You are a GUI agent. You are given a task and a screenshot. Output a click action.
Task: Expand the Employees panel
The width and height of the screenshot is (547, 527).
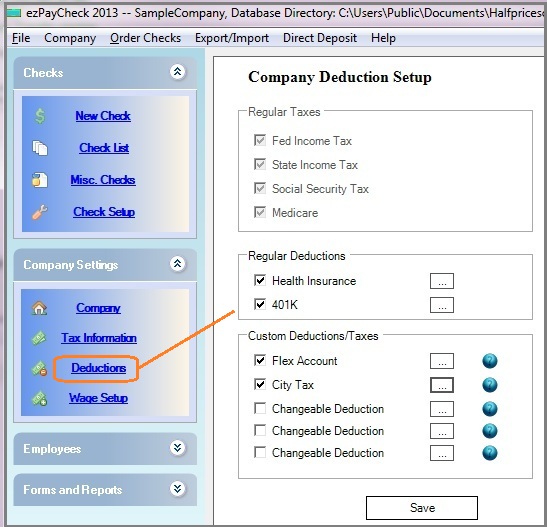click(178, 447)
